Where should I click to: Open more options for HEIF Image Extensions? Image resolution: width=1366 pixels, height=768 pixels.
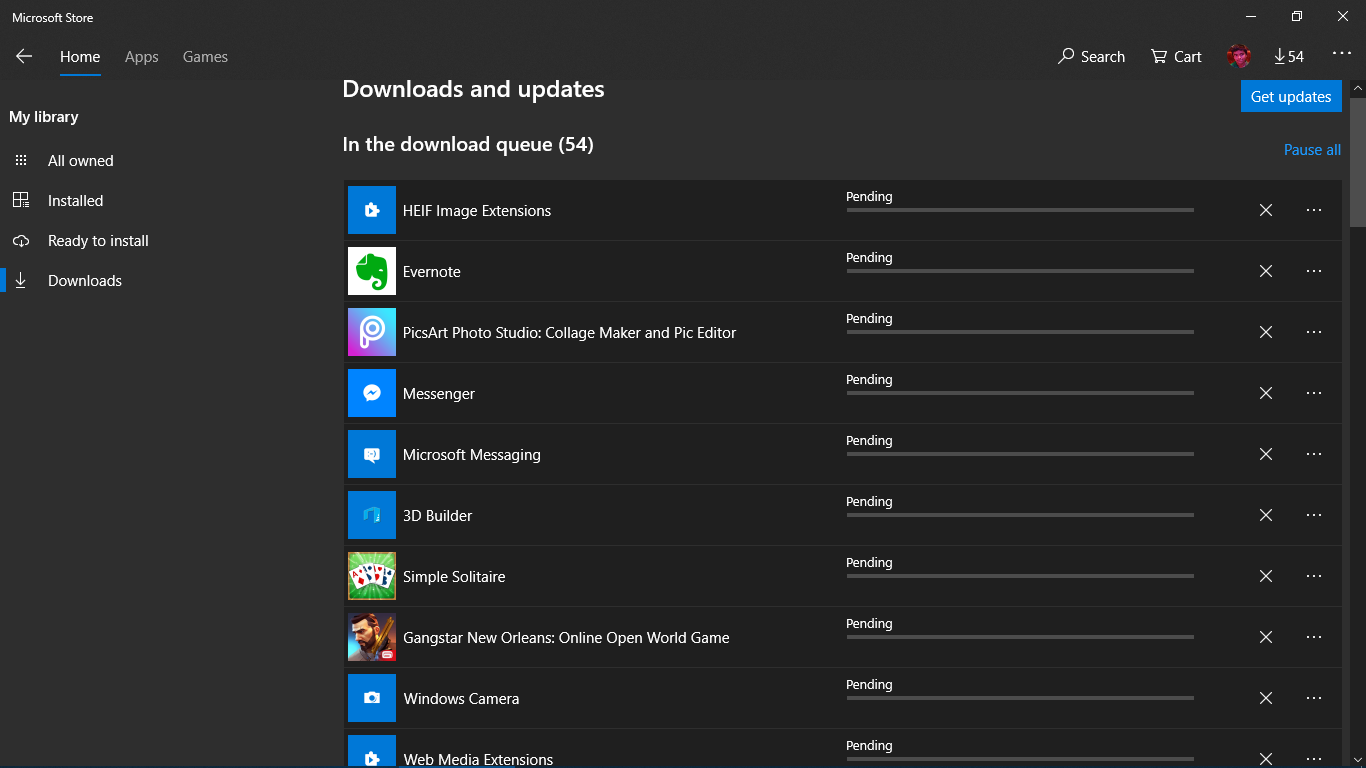coord(1314,210)
